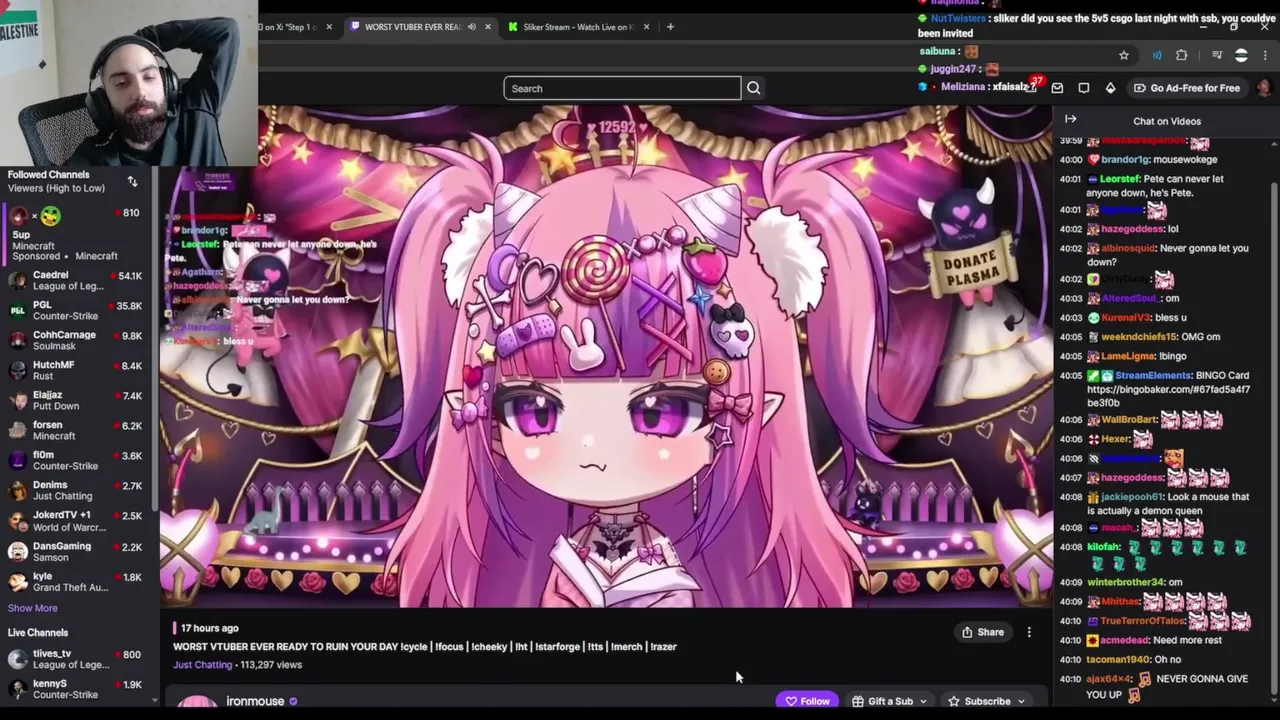Image resolution: width=1280 pixels, height=720 pixels.
Task: Open forsen Minecraft channel
Action: (75, 431)
